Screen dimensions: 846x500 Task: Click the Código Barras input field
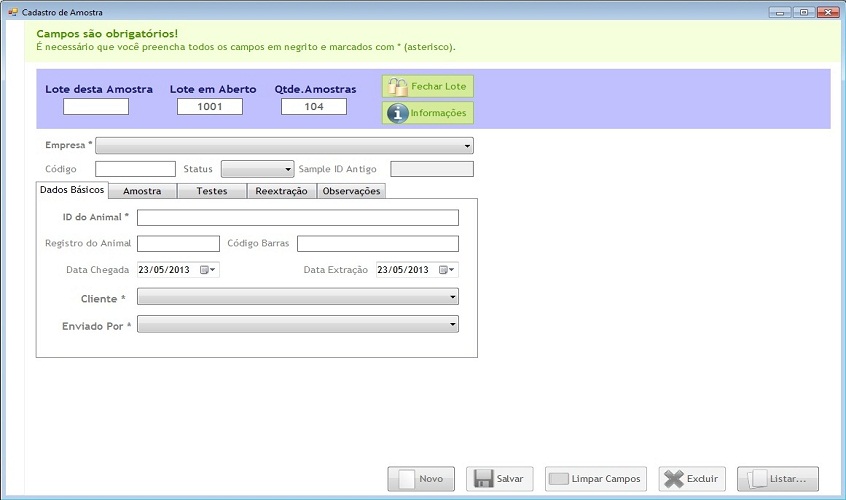(378, 244)
